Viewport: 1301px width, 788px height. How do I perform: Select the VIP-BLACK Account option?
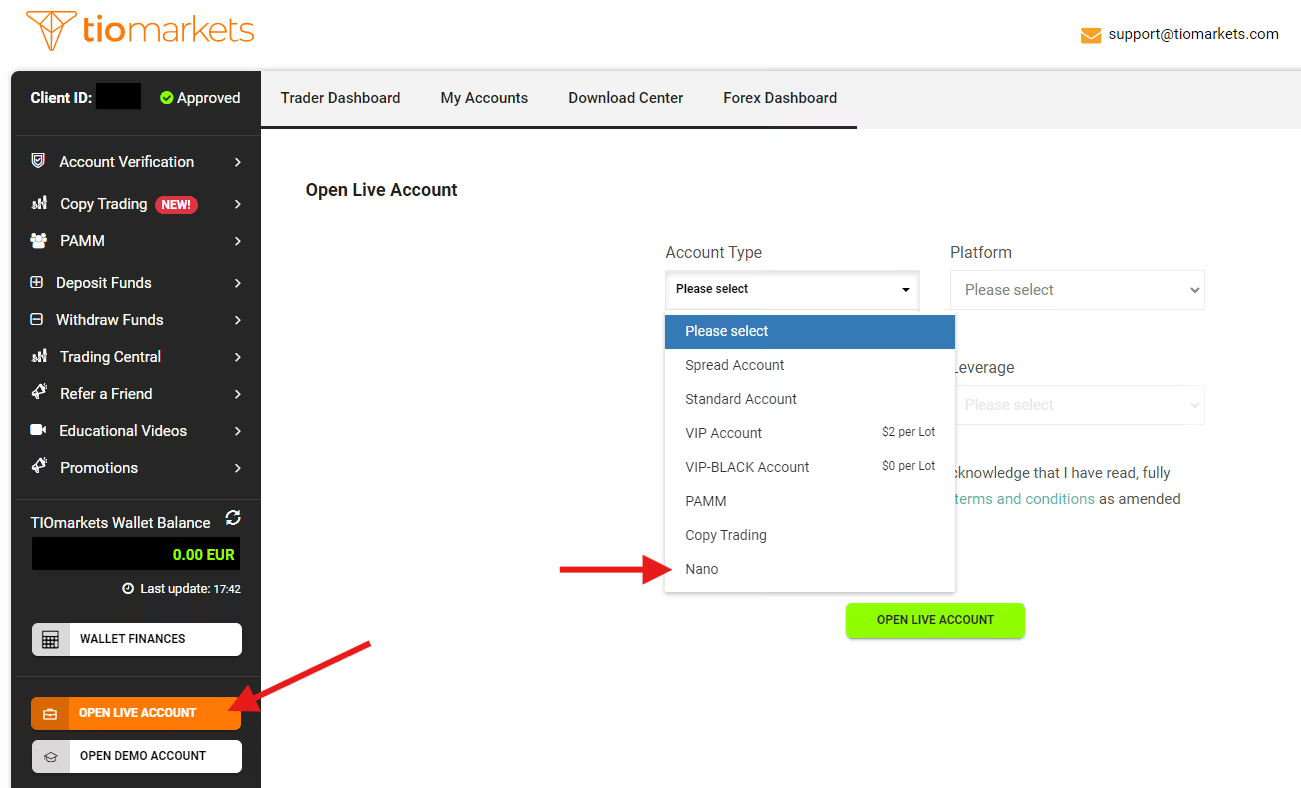746,466
